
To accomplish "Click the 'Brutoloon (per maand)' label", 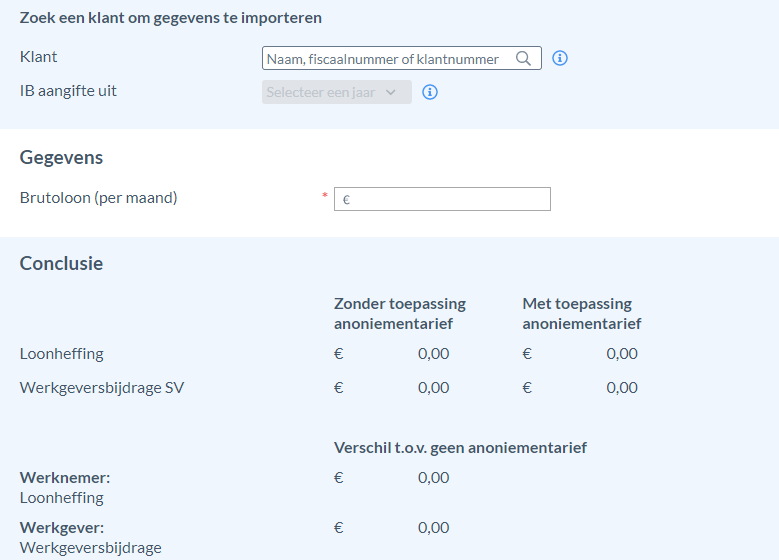I will click(x=98, y=198).
